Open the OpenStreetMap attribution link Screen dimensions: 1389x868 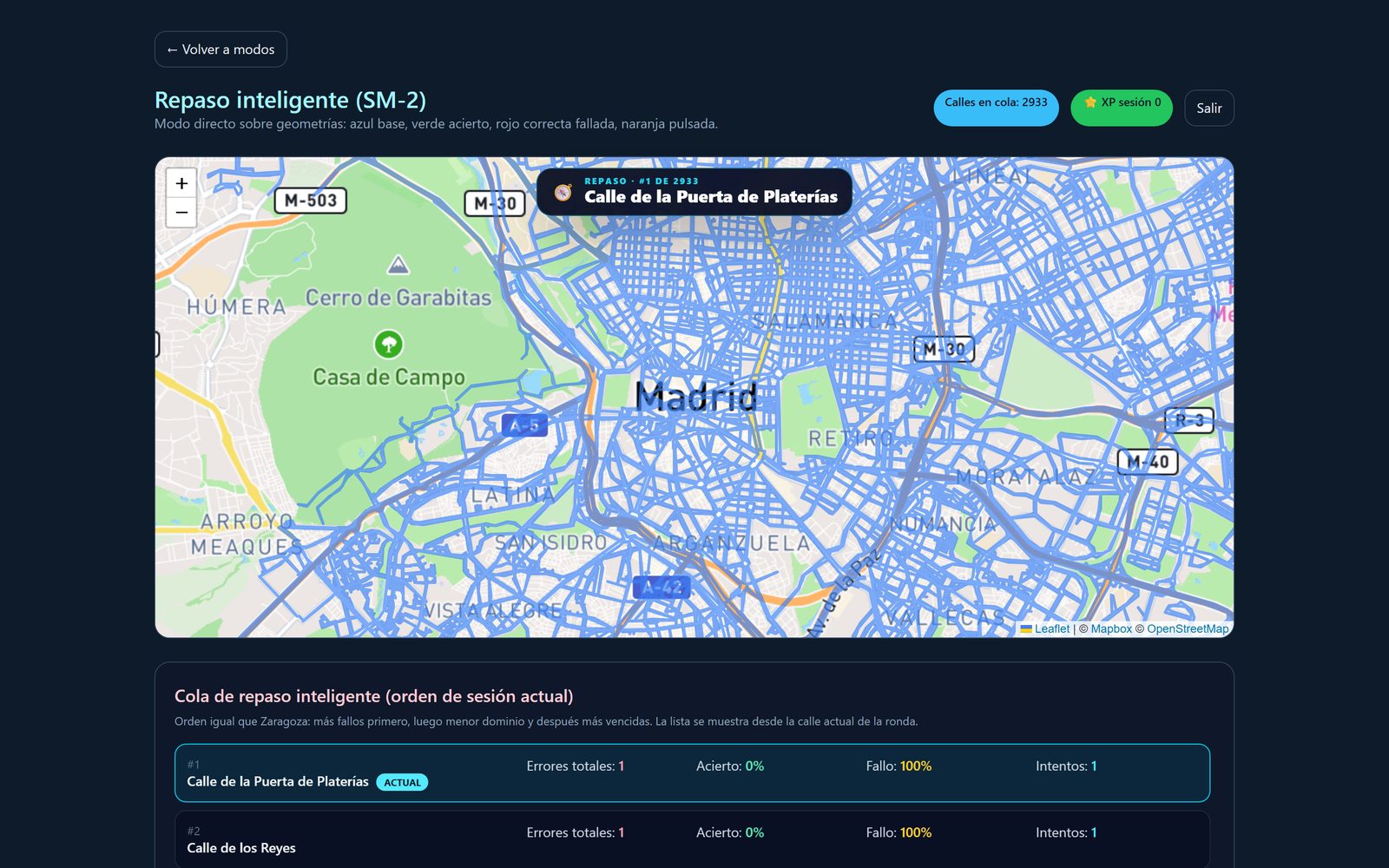[x=1188, y=629]
